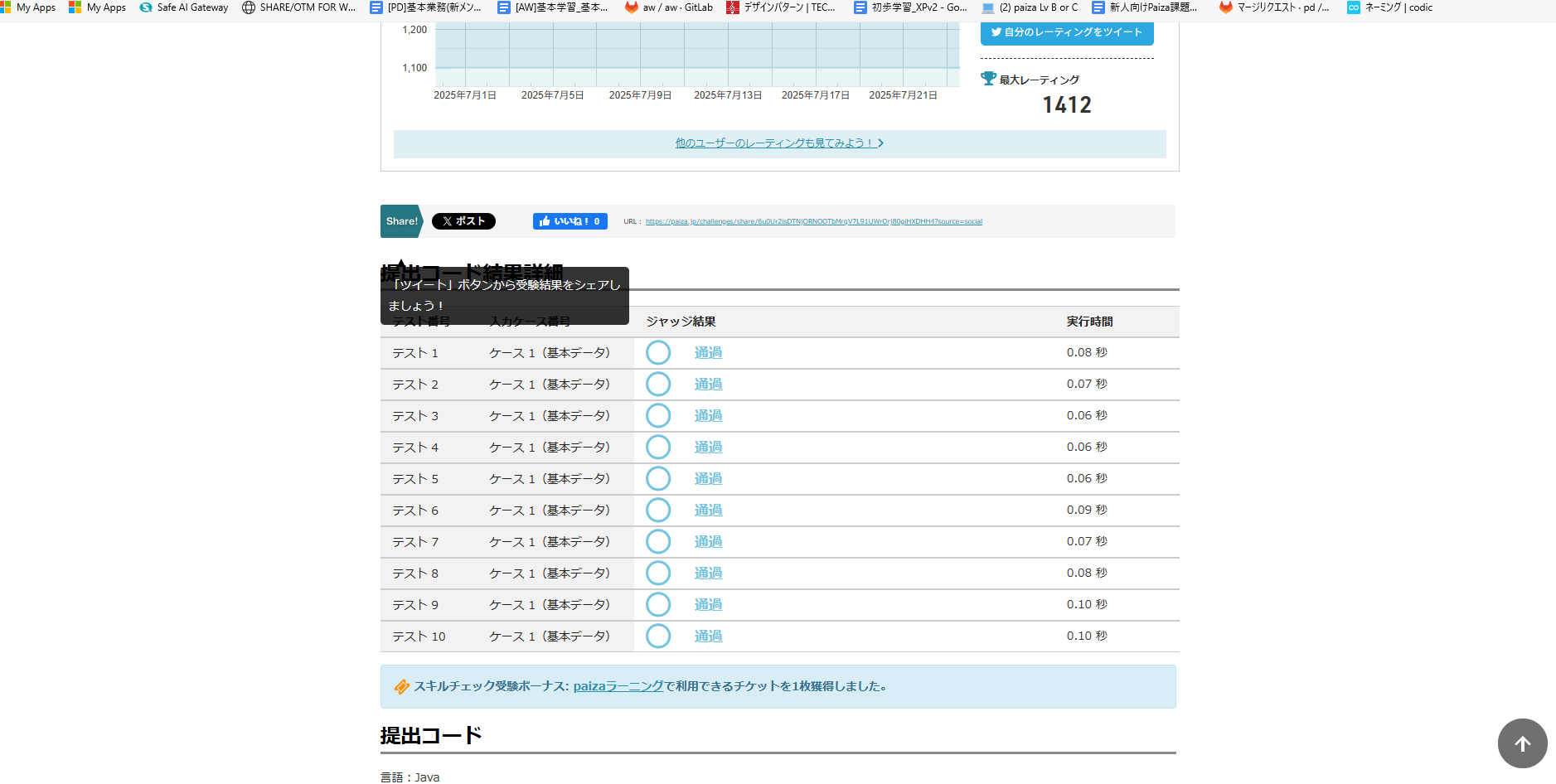Open the ネーミング codic bookmark
Image resolution: width=1556 pixels, height=784 pixels.
[1390, 7]
